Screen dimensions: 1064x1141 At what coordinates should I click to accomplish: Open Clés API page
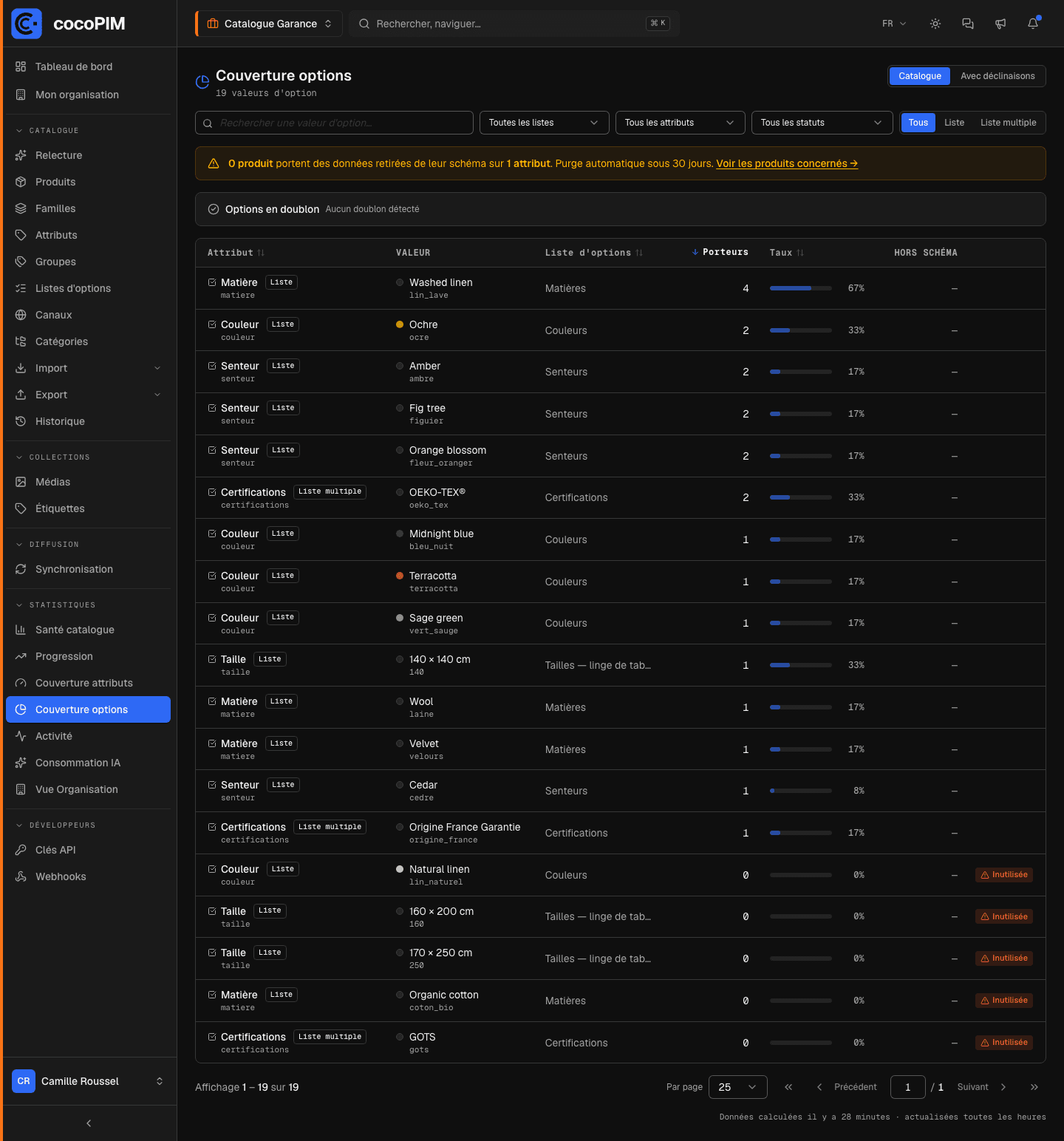pyautogui.click(x=88, y=850)
